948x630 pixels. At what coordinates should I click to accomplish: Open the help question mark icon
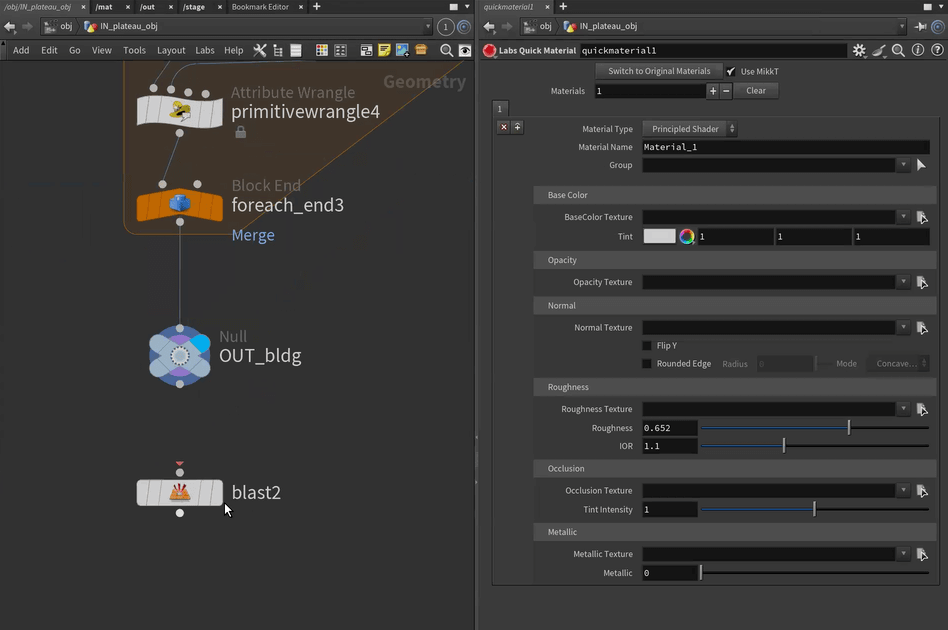point(937,50)
